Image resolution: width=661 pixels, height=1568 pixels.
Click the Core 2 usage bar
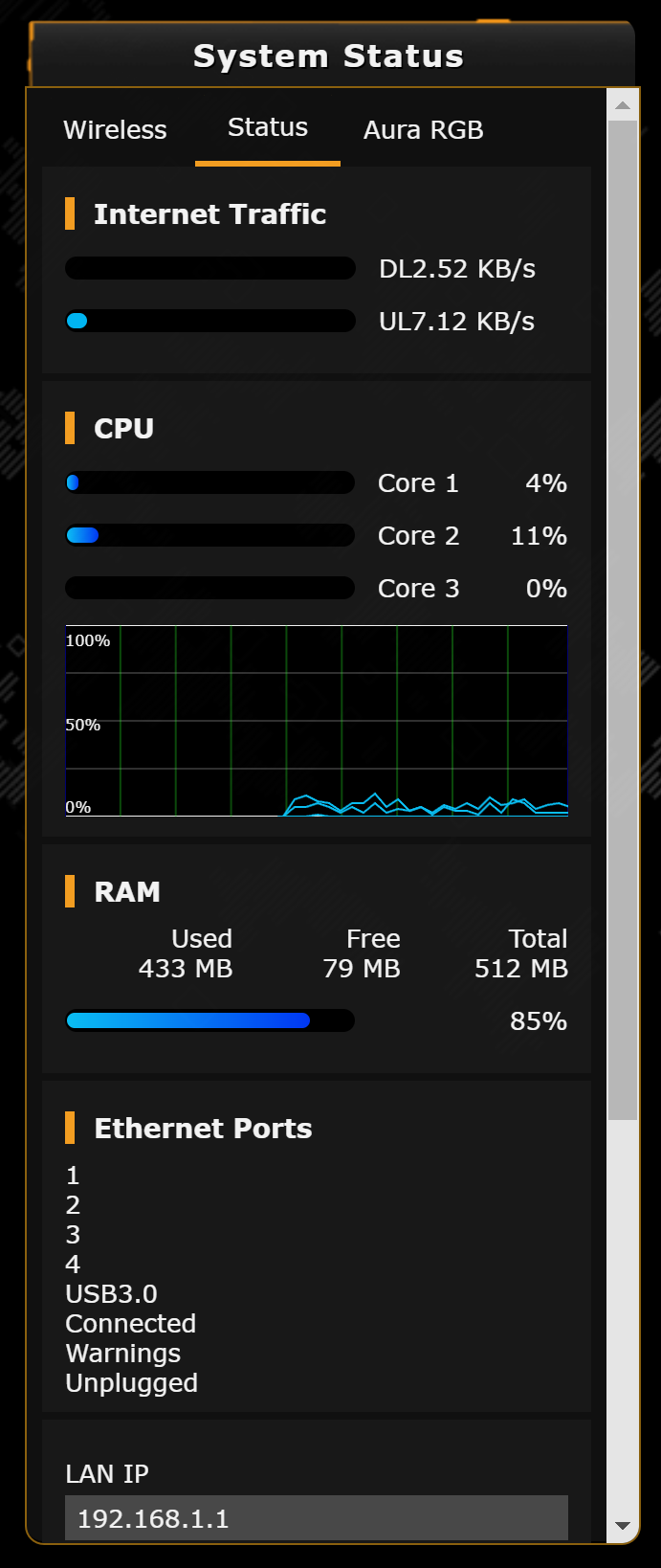pos(209,535)
